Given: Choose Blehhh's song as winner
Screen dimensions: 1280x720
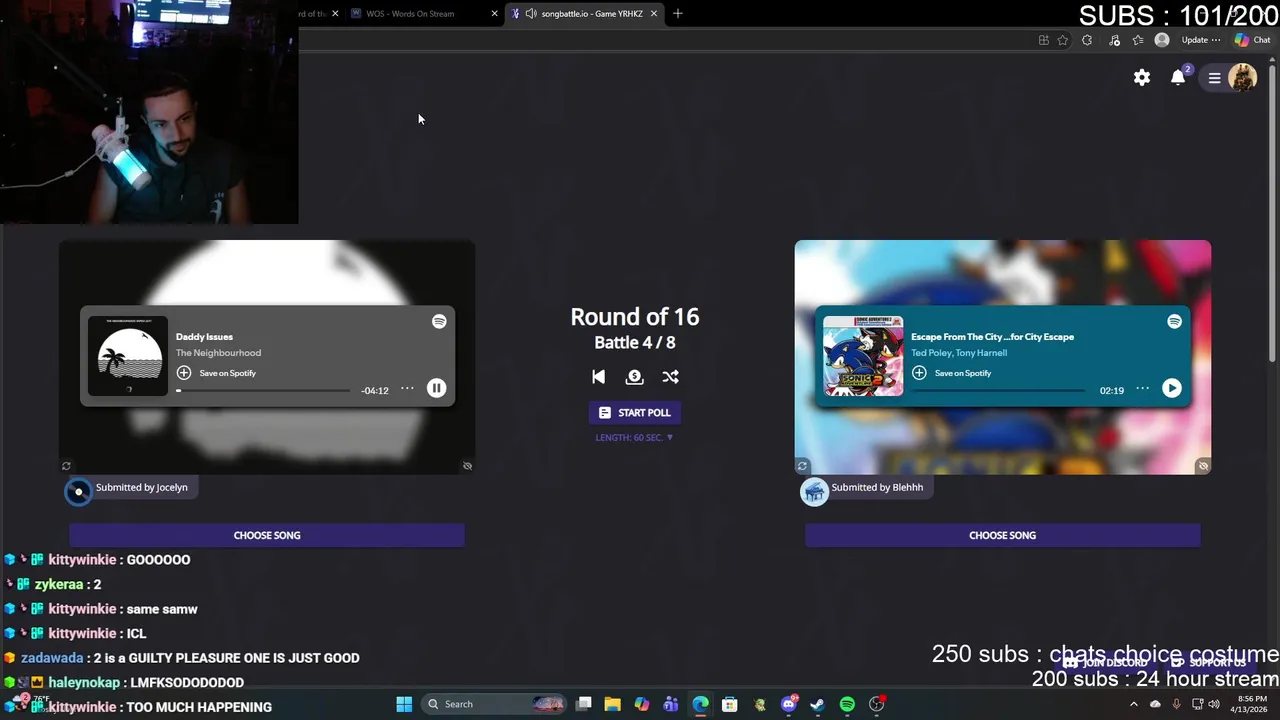Looking at the screenshot, I should click(x=1002, y=535).
